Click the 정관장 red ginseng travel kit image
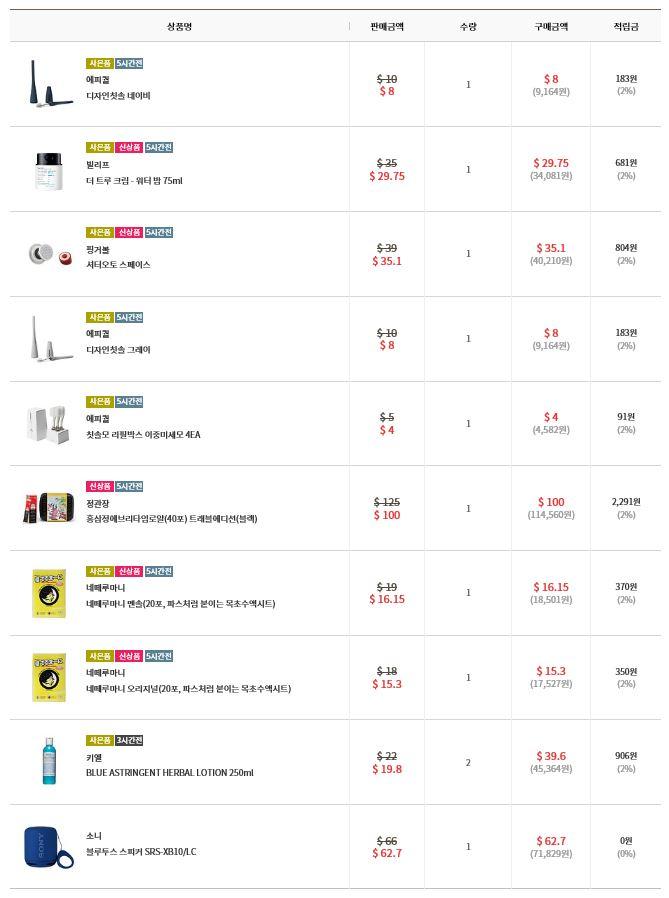Image resolution: width=669 pixels, height=898 pixels. (49, 508)
